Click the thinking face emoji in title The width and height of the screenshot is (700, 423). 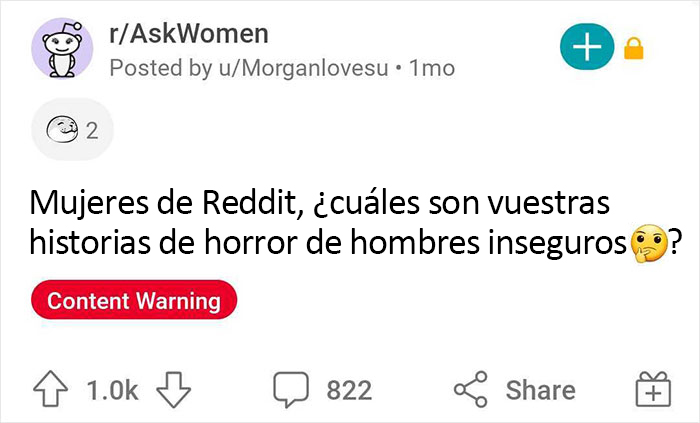(649, 243)
